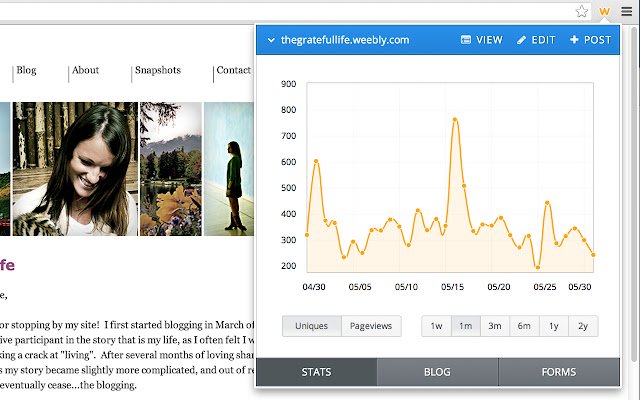The width and height of the screenshot is (640, 400).
Task: Click the POST button
Action: [x=590, y=40]
